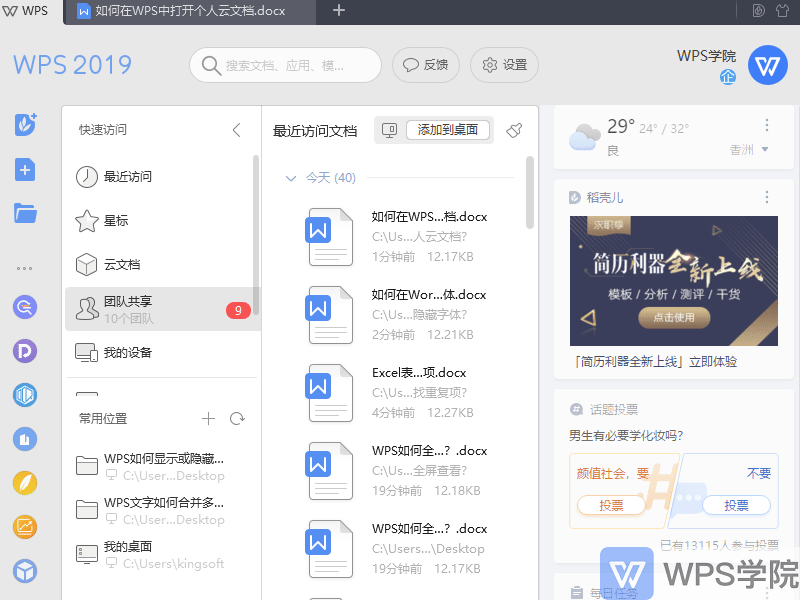Click 点击使用 button on banner

(x=673, y=317)
